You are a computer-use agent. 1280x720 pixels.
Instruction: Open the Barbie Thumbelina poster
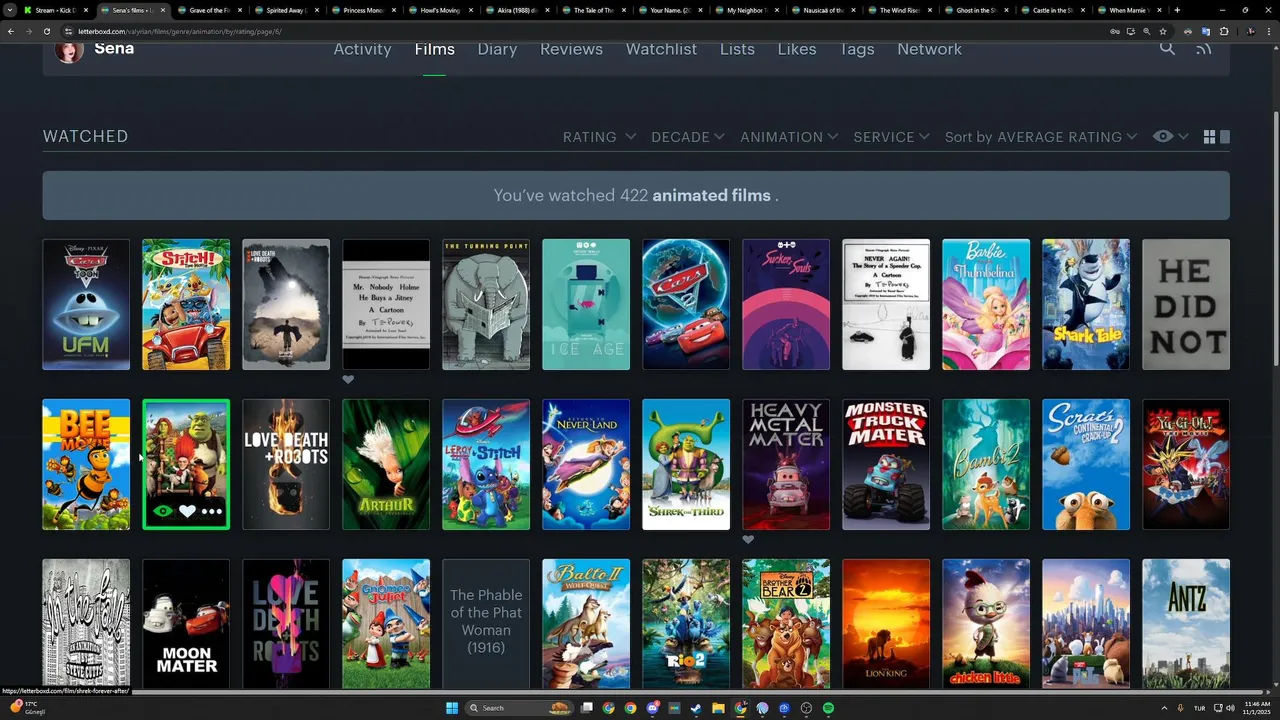pos(986,304)
